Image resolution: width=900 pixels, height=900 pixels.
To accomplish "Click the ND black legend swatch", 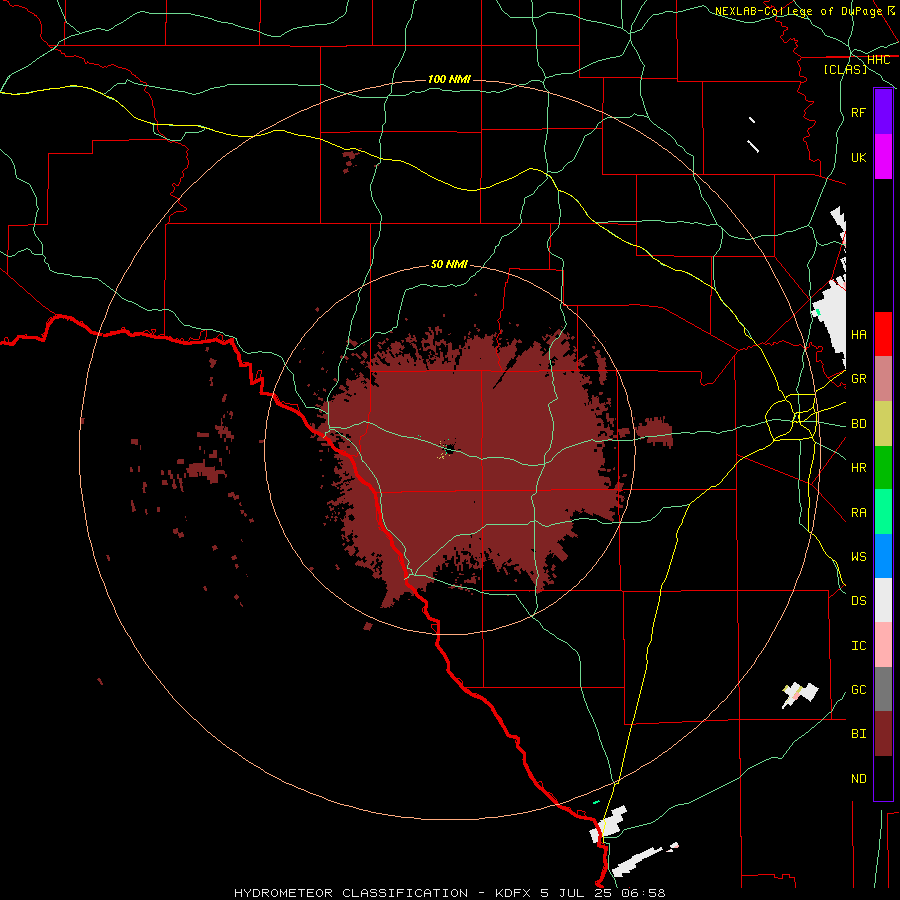I will pos(883,778).
